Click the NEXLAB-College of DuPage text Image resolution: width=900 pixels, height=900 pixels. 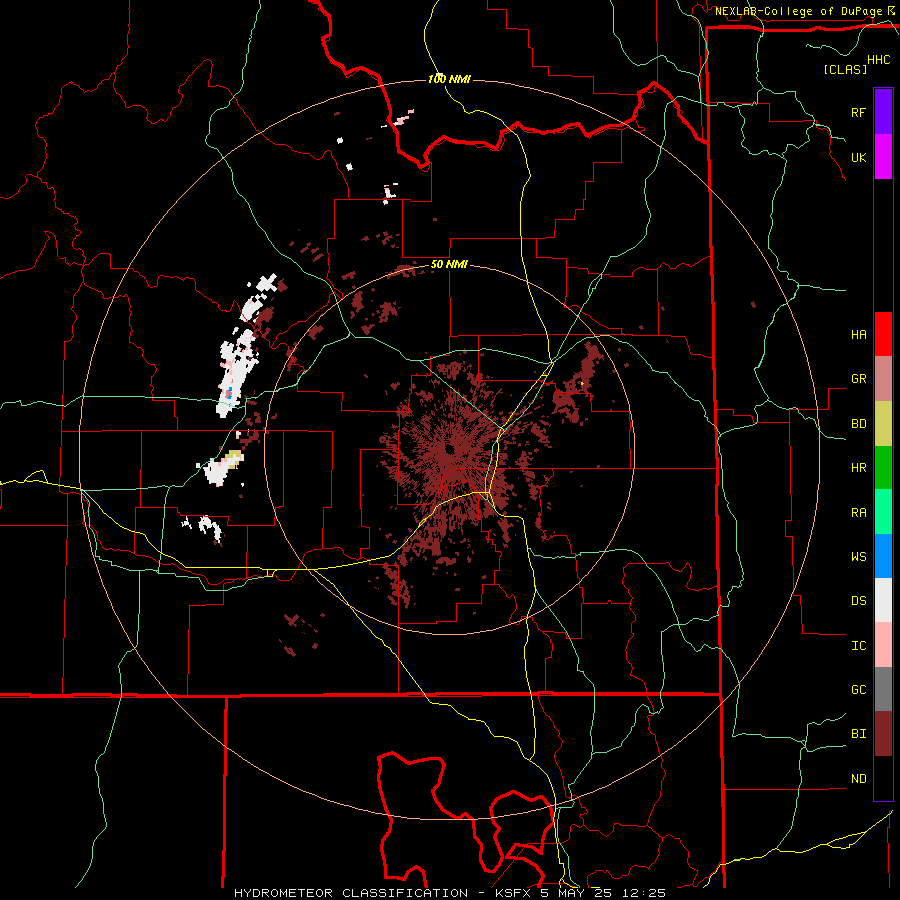click(x=798, y=11)
